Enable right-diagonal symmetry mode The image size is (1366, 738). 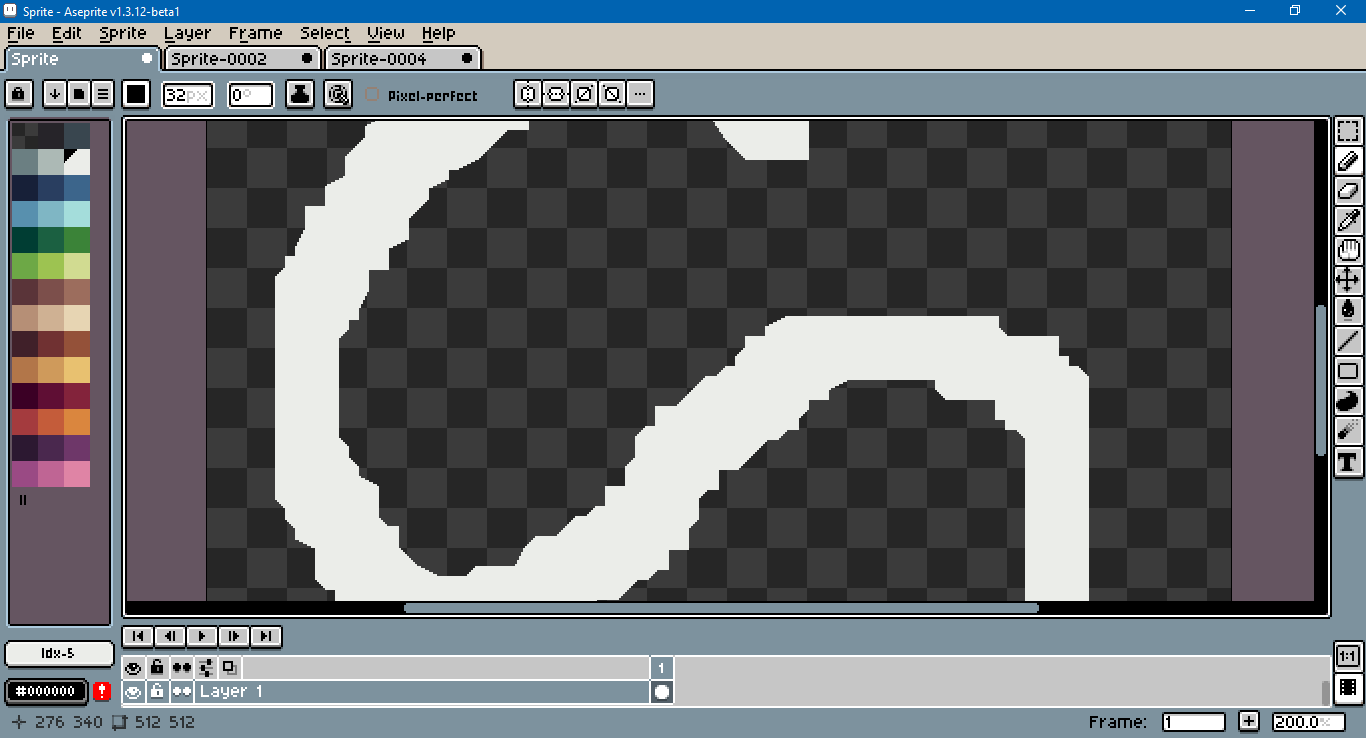pyautogui.click(x=584, y=95)
